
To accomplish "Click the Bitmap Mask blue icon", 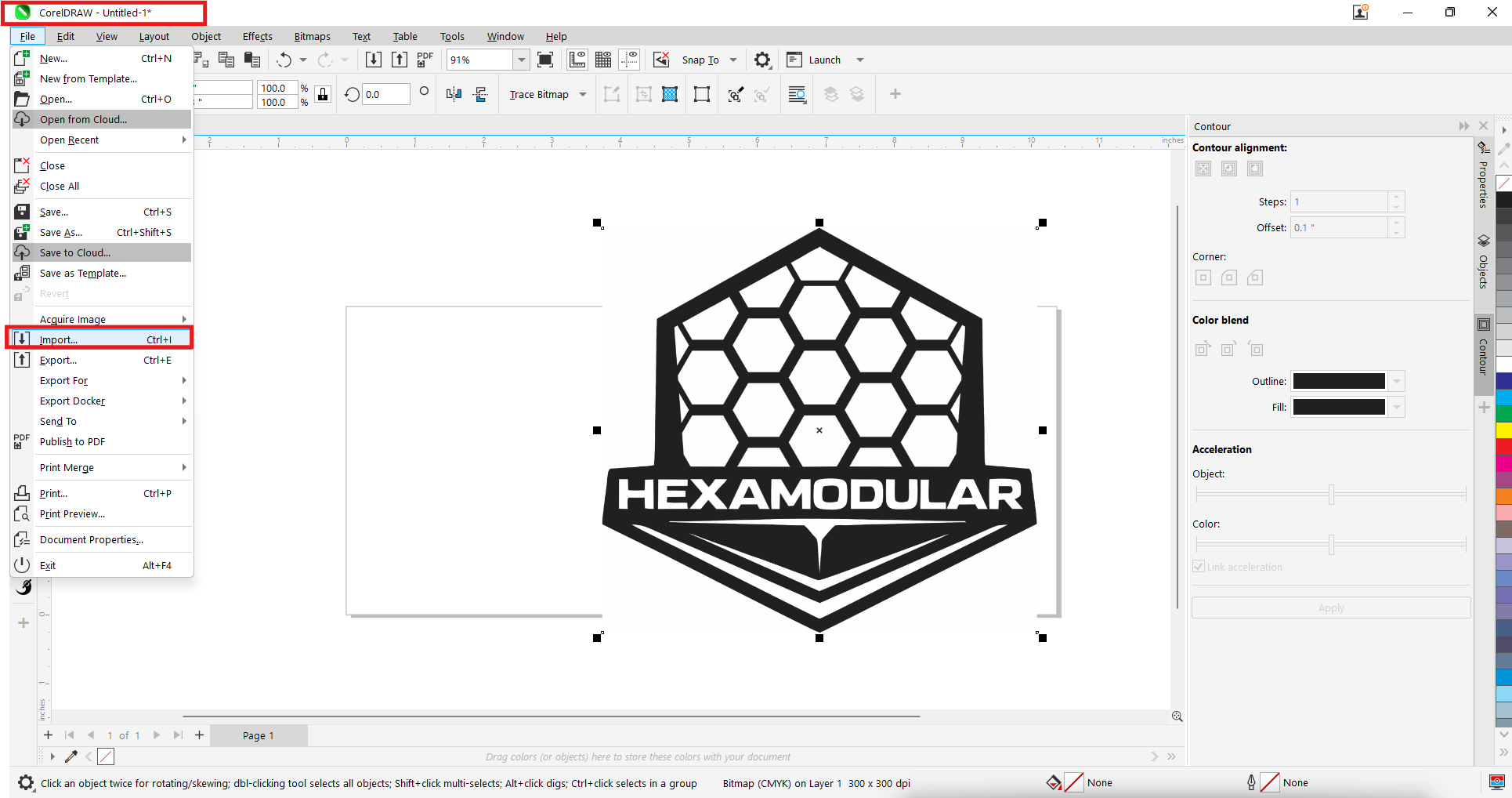I will point(670,94).
